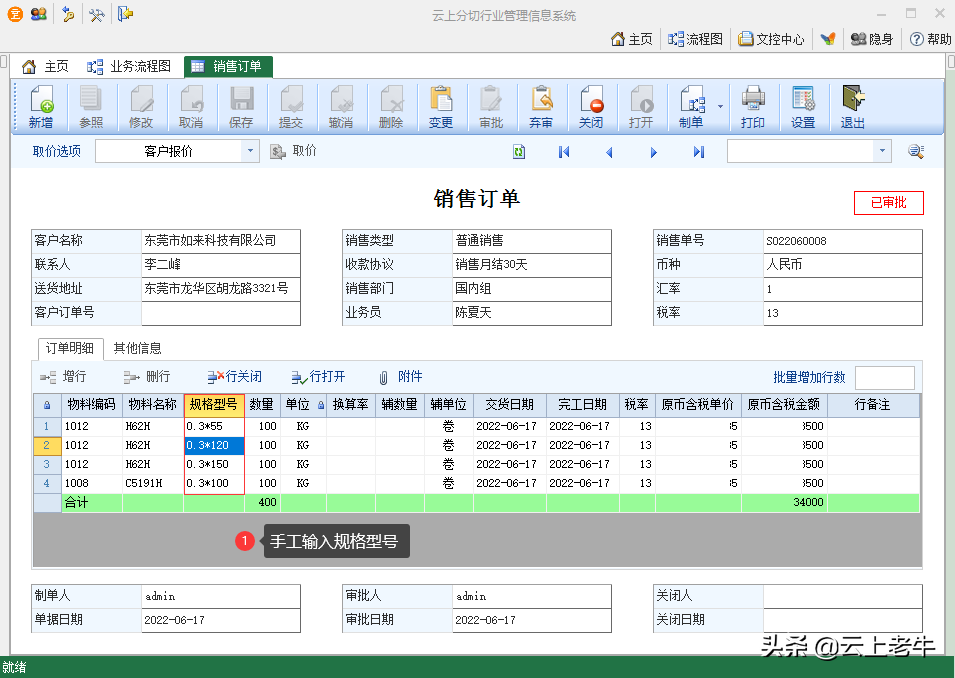Click the refresh icon beside navigation arrows

tap(519, 152)
